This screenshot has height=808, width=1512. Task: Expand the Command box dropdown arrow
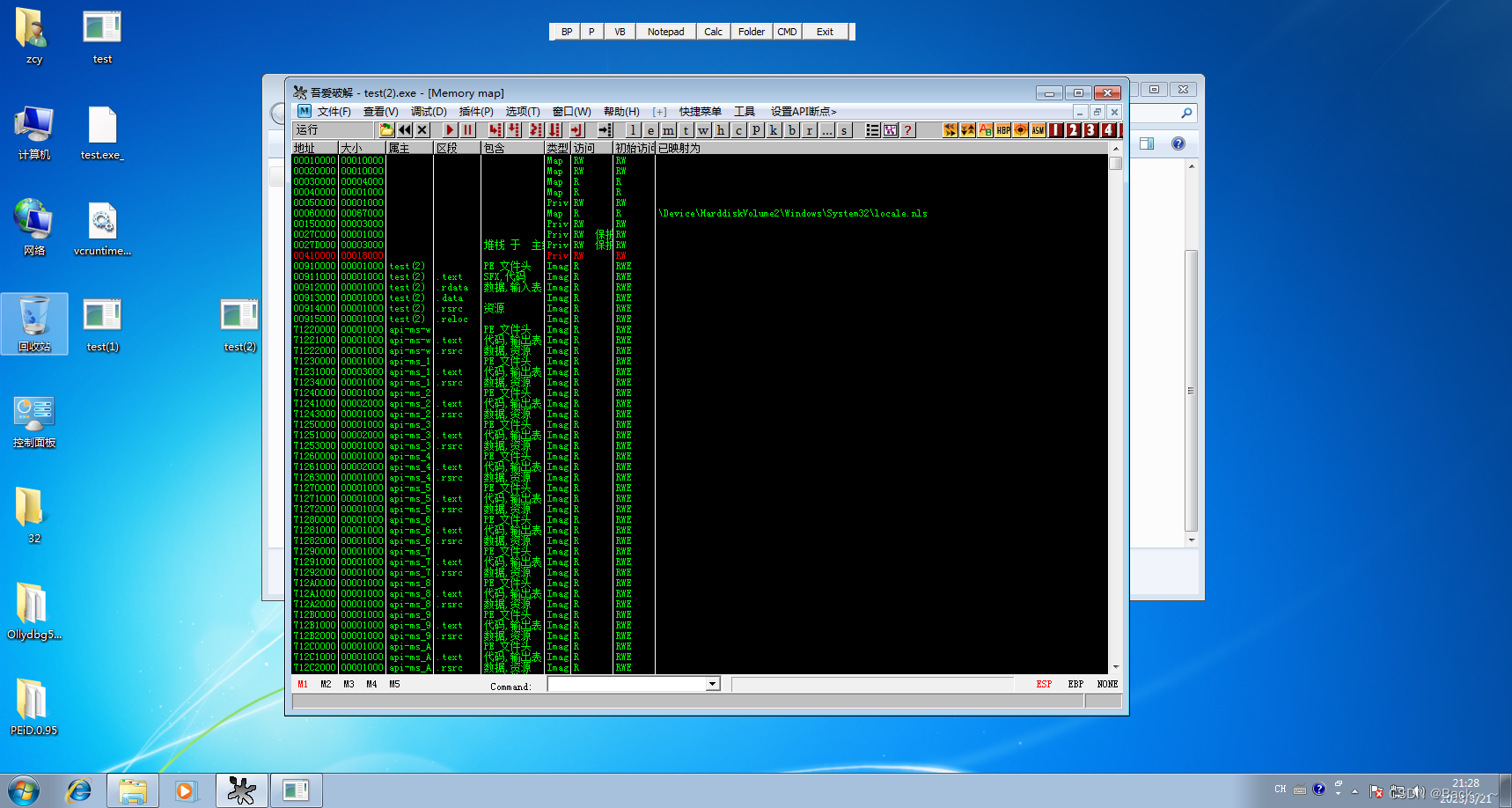pyautogui.click(x=713, y=684)
